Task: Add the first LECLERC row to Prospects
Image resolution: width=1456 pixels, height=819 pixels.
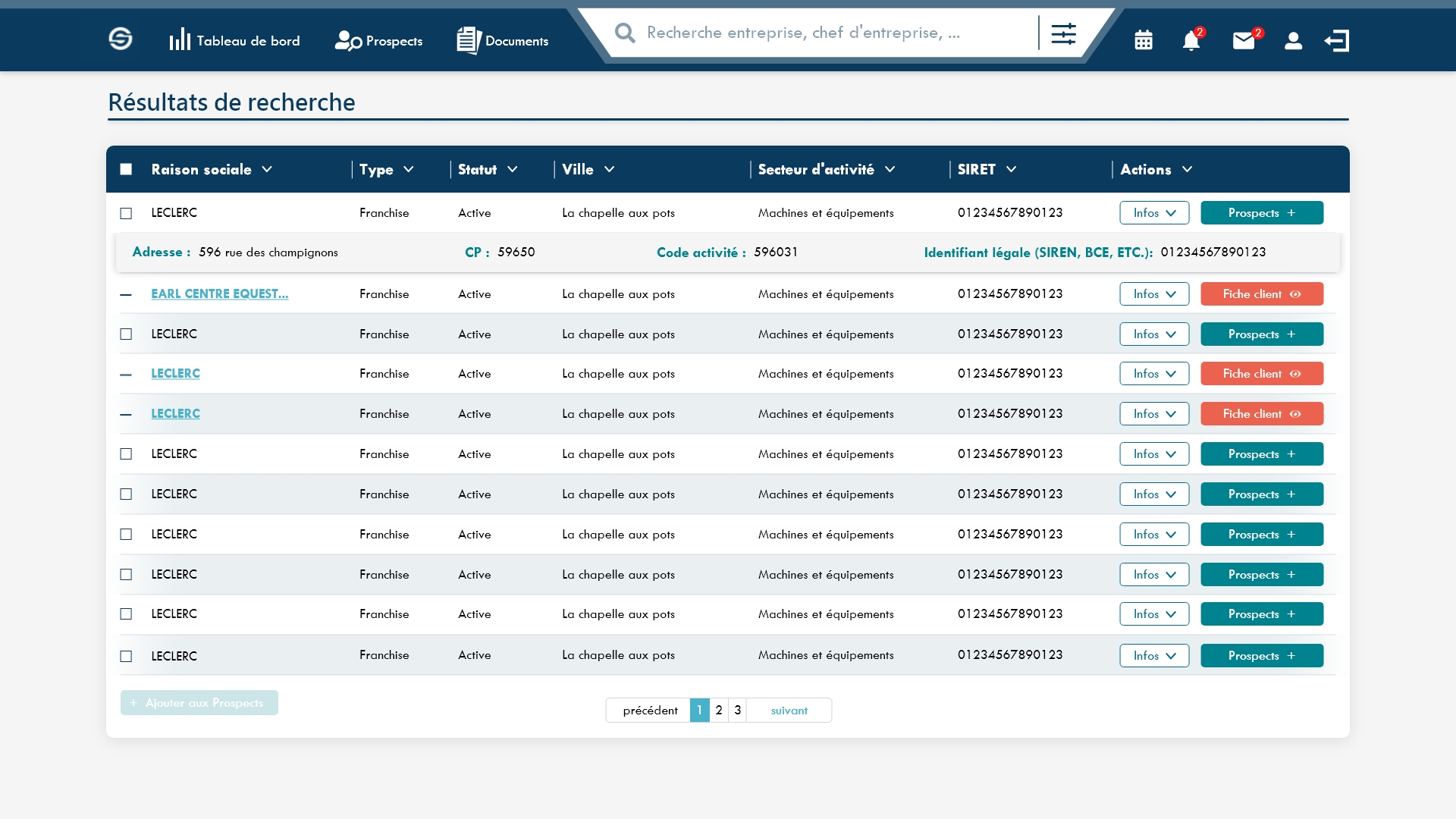Action: (x=1262, y=212)
